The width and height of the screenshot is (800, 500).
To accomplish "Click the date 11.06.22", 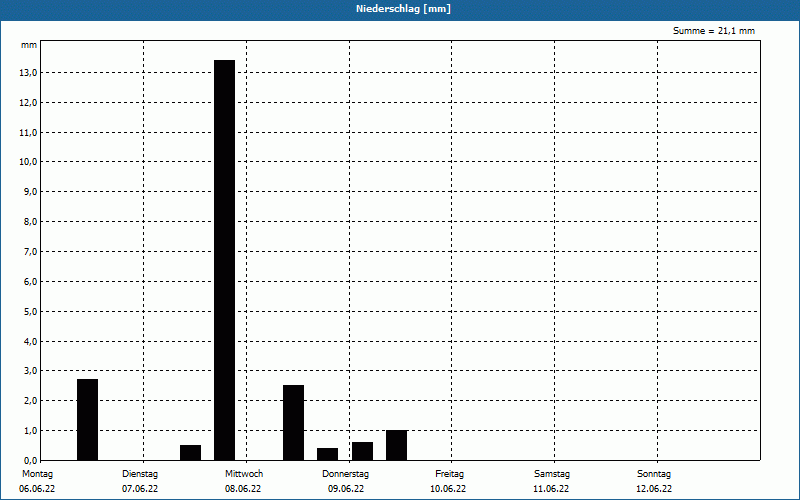I will click(551, 489).
